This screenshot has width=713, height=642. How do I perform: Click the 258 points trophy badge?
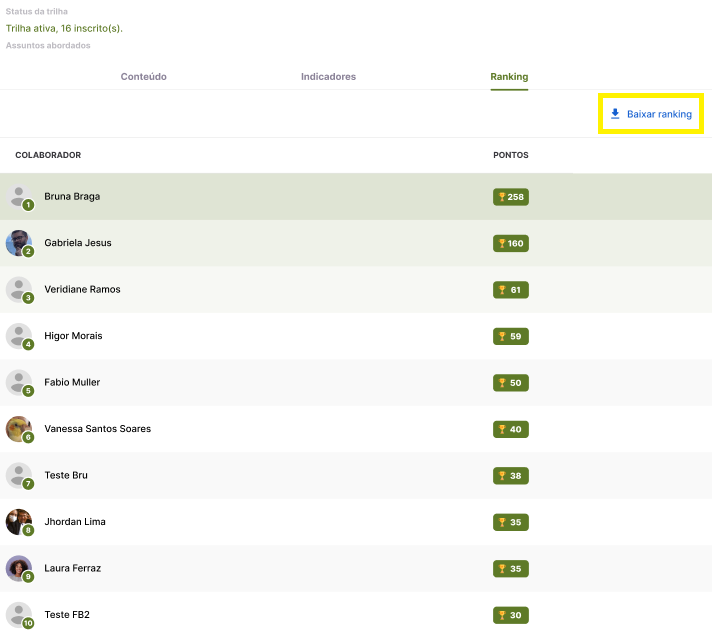(511, 197)
